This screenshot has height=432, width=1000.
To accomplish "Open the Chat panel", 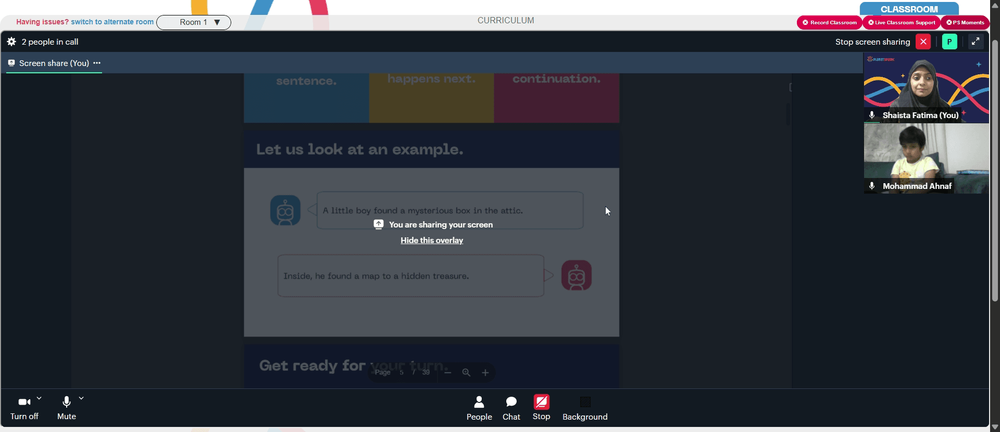I will tap(511, 408).
